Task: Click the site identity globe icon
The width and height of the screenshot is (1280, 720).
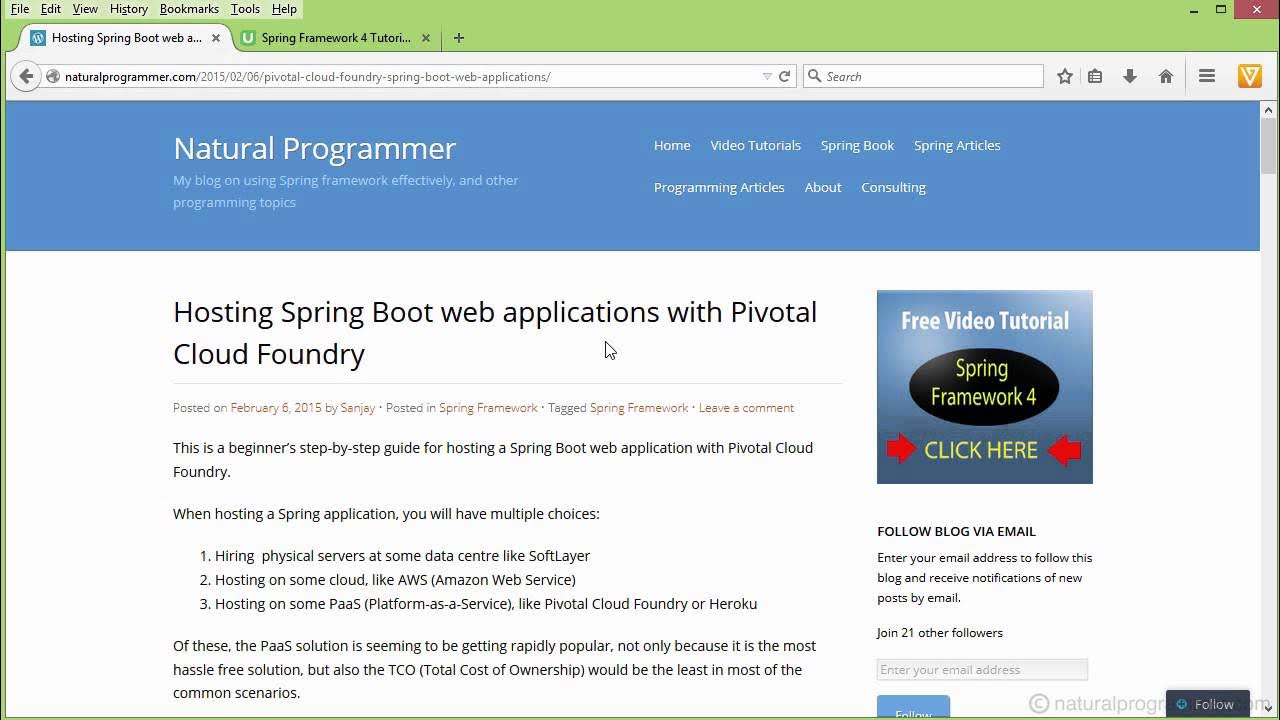Action: [53, 77]
